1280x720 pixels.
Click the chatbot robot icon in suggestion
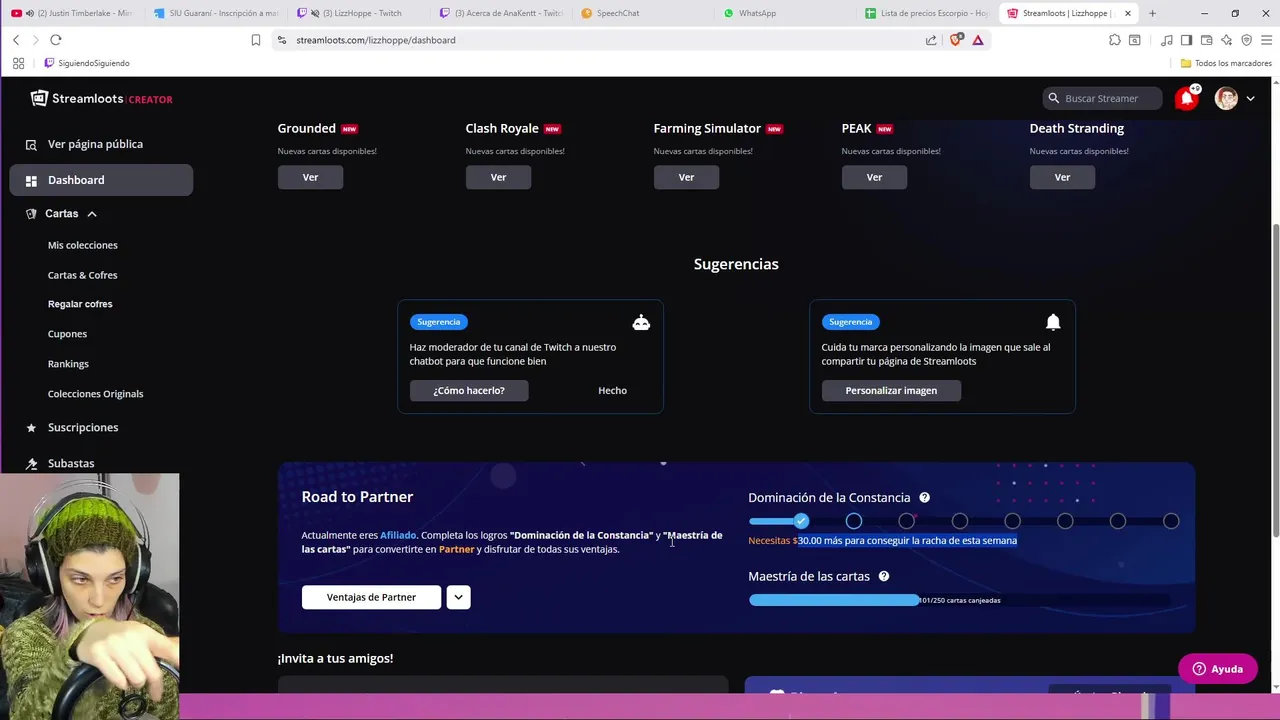[x=641, y=322]
